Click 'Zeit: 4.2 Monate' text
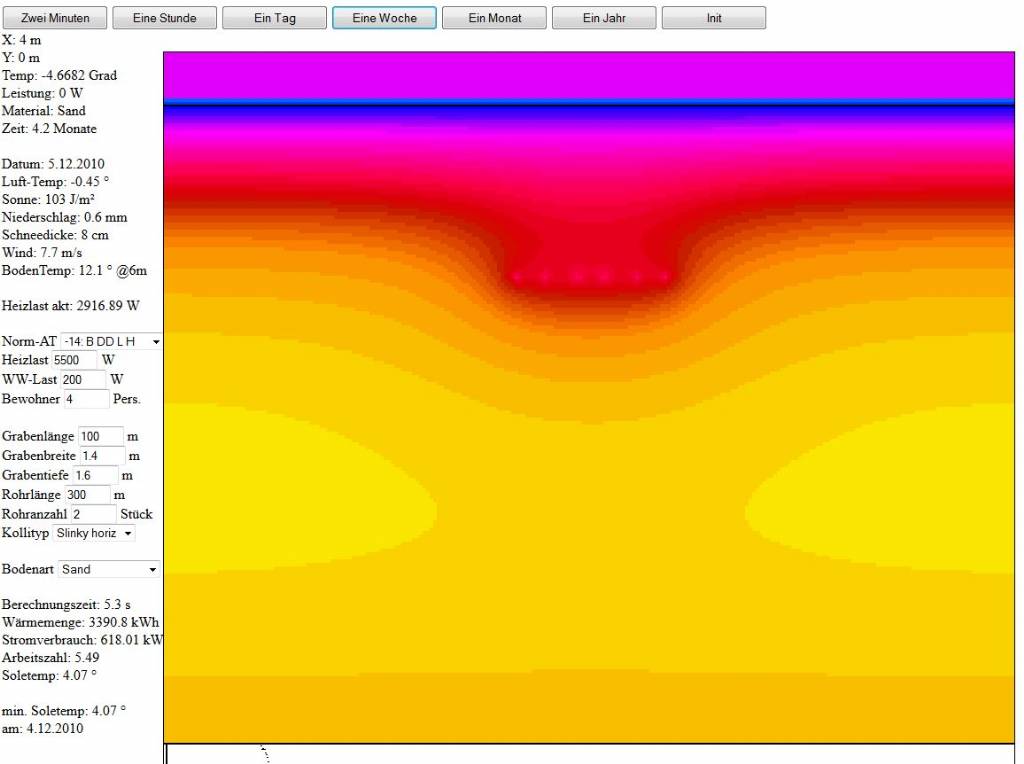The width and height of the screenshot is (1024, 764). [49, 129]
